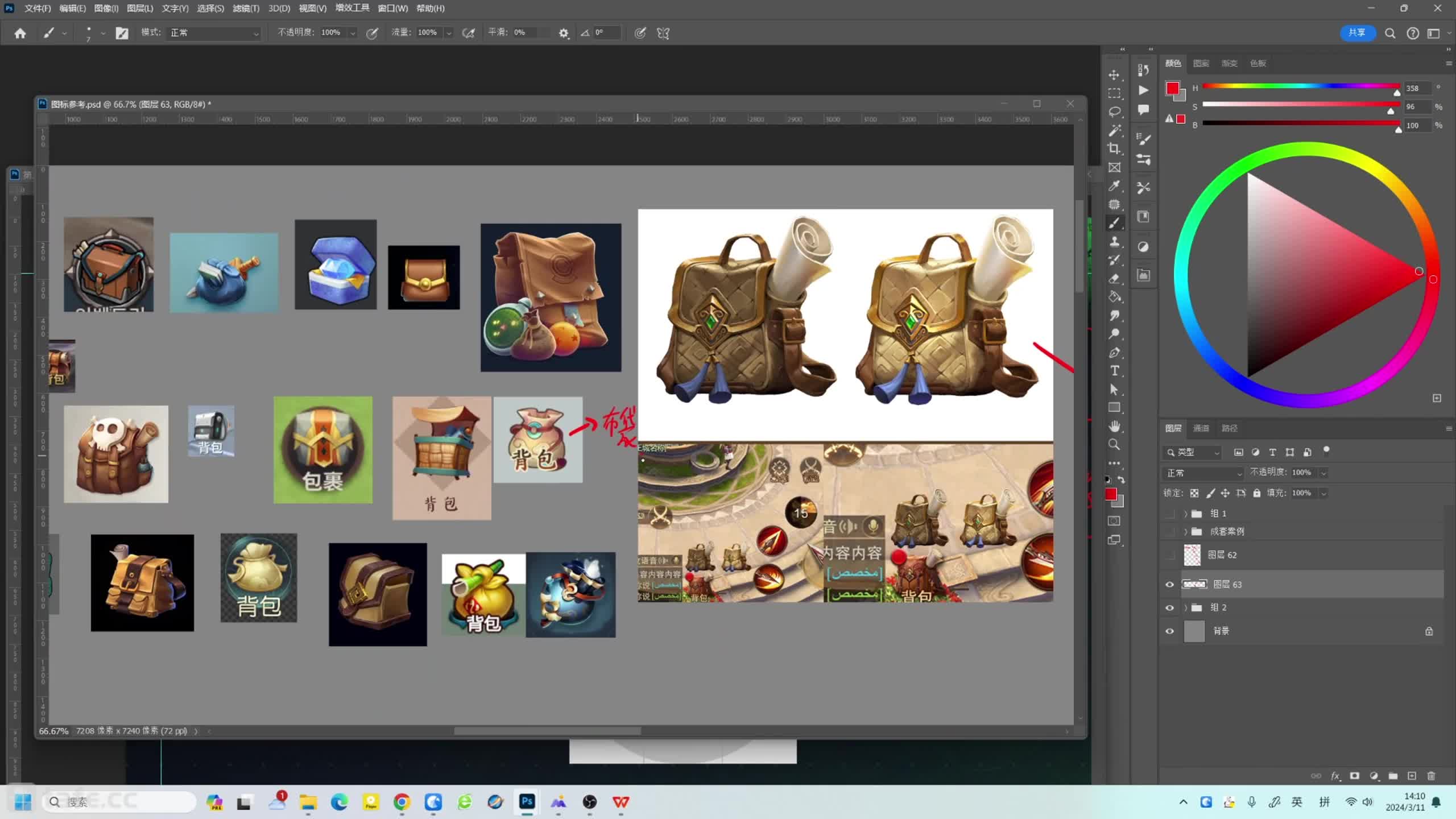Click the Home icon in options bar
The width and height of the screenshot is (1456, 819).
[20, 33]
